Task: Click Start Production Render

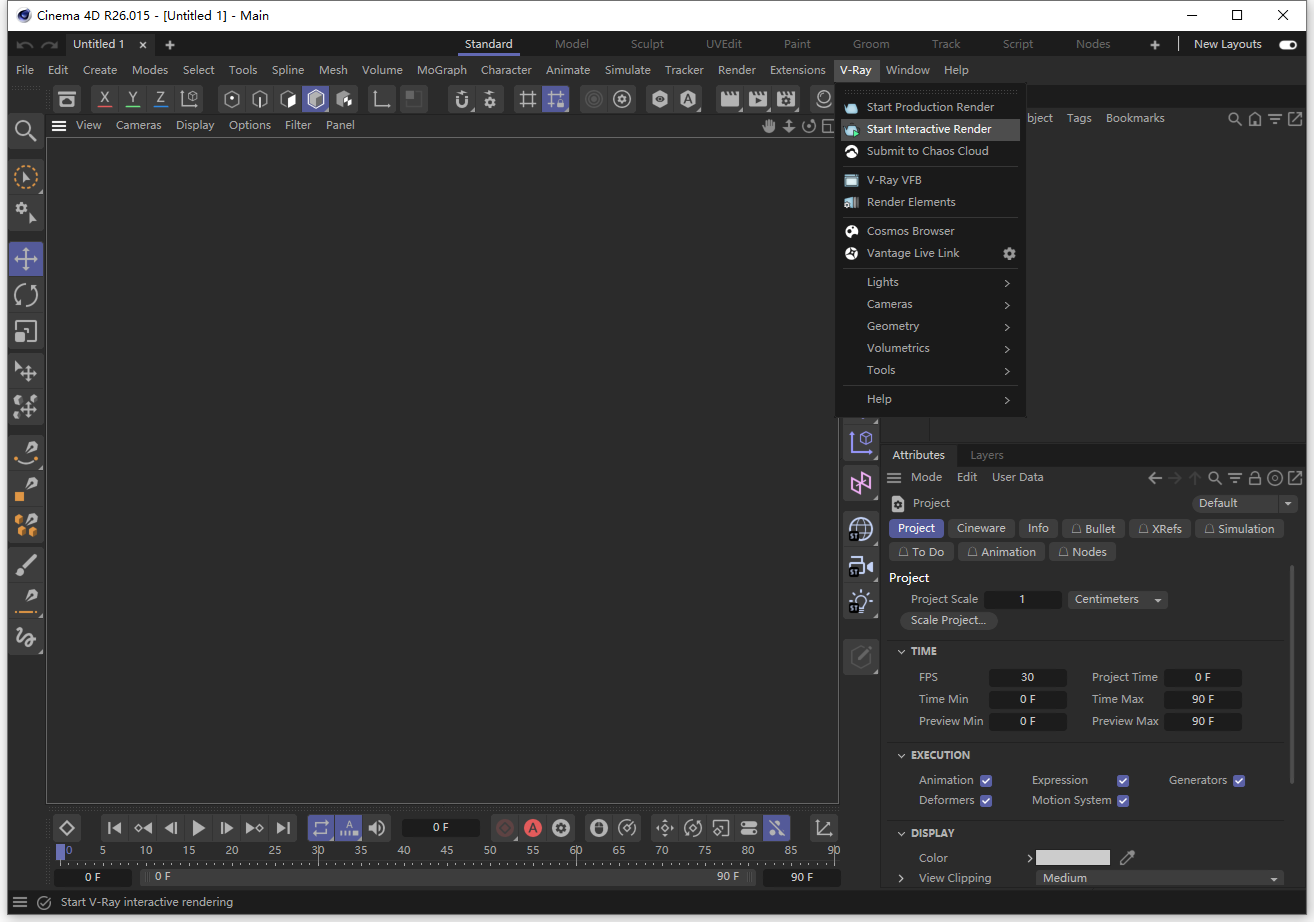Action: pyautogui.click(x=930, y=107)
